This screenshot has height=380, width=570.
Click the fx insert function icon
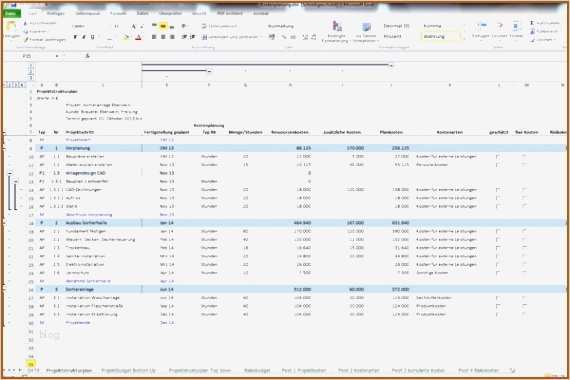pos(87,56)
